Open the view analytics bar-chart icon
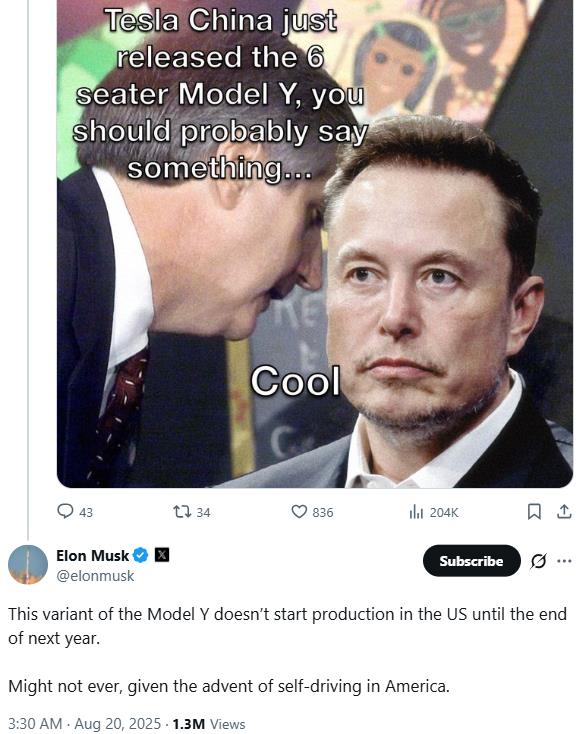This screenshot has height=734, width=579. [x=416, y=512]
